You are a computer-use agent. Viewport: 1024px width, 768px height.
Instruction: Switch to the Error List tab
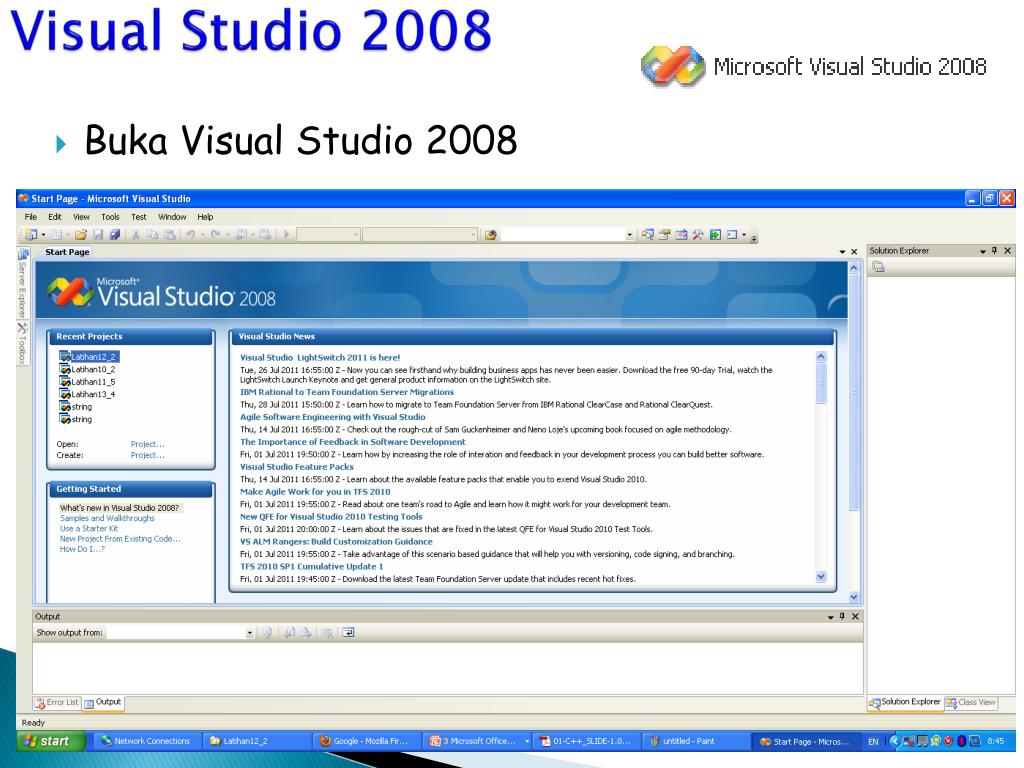(x=57, y=703)
